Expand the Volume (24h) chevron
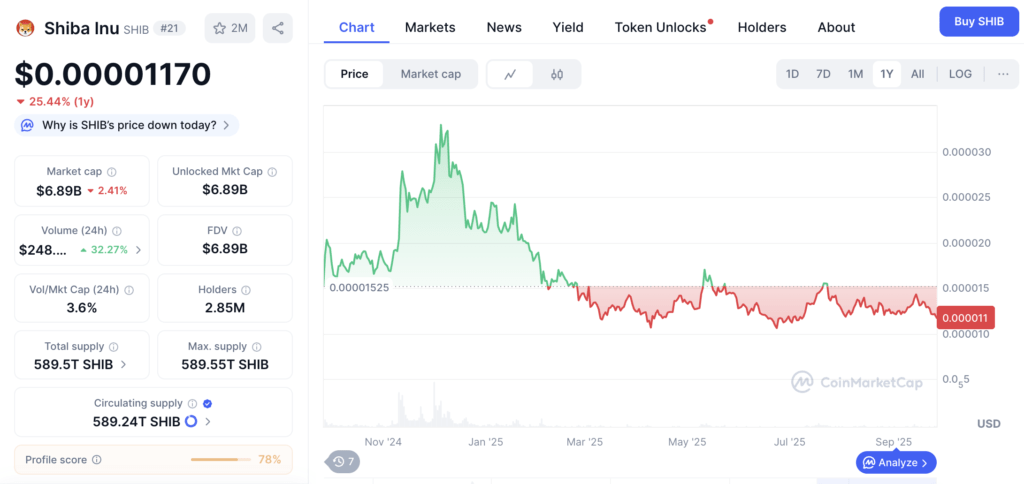1024x484 pixels. pos(138,250)
